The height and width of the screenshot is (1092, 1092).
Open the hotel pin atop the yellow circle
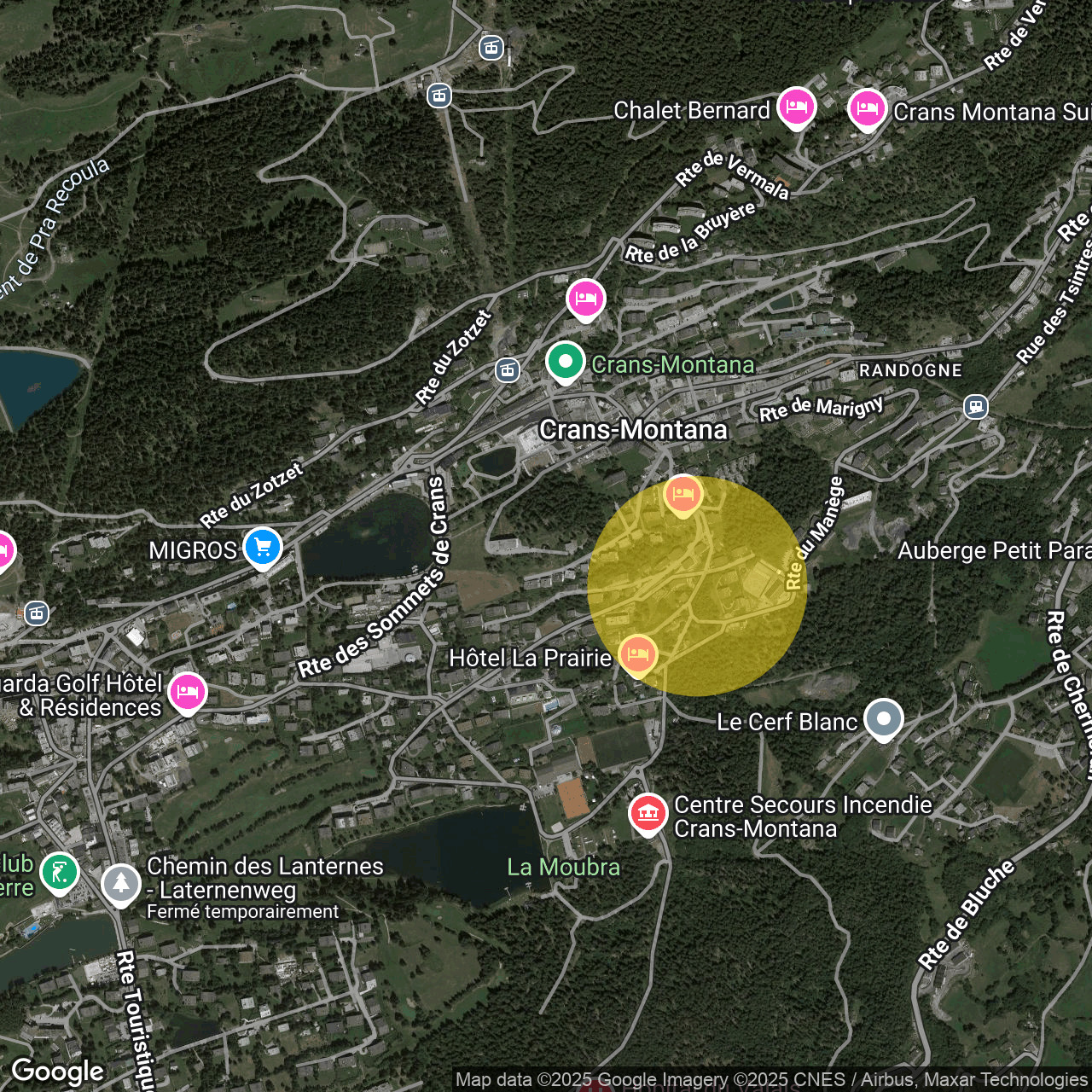pyautogui.click(x=682, y=494)
